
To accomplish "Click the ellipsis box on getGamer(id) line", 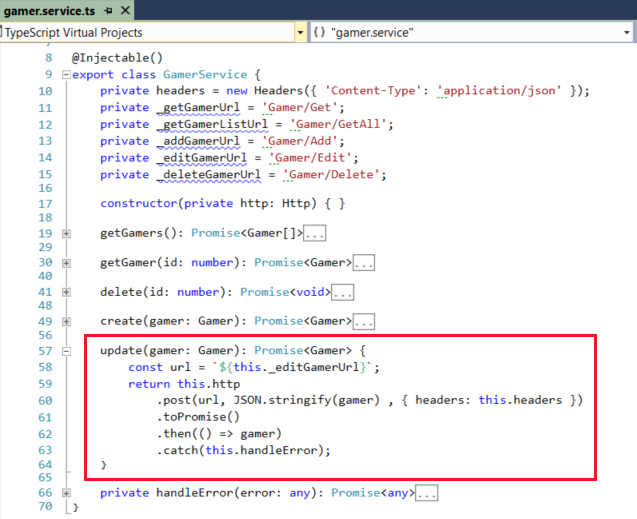I will (x=363, y=263).
